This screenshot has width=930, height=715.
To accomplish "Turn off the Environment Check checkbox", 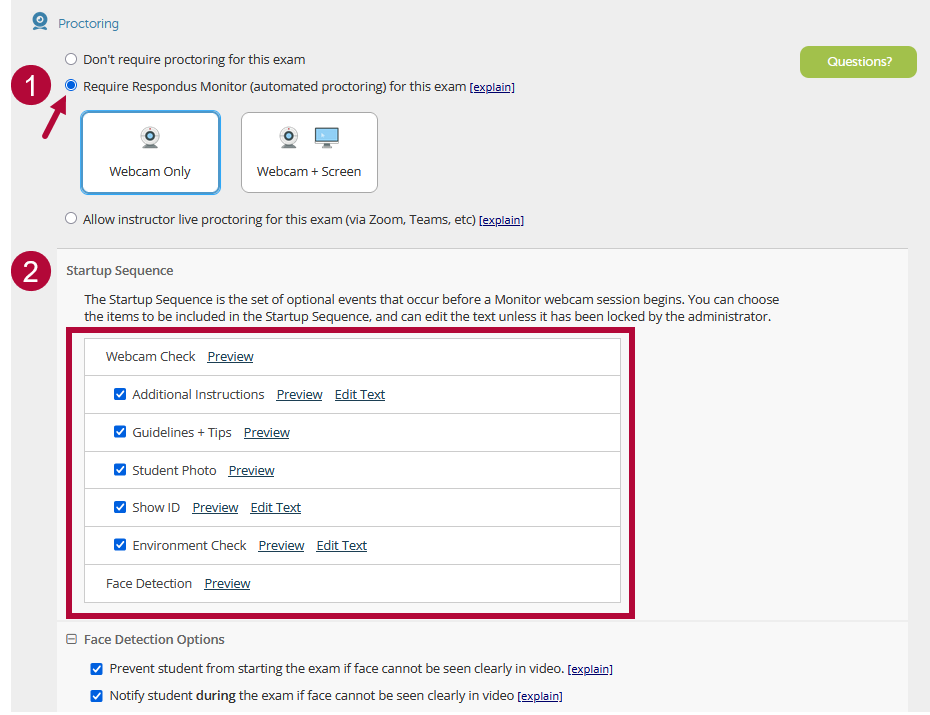I will [x=120, y=545].
